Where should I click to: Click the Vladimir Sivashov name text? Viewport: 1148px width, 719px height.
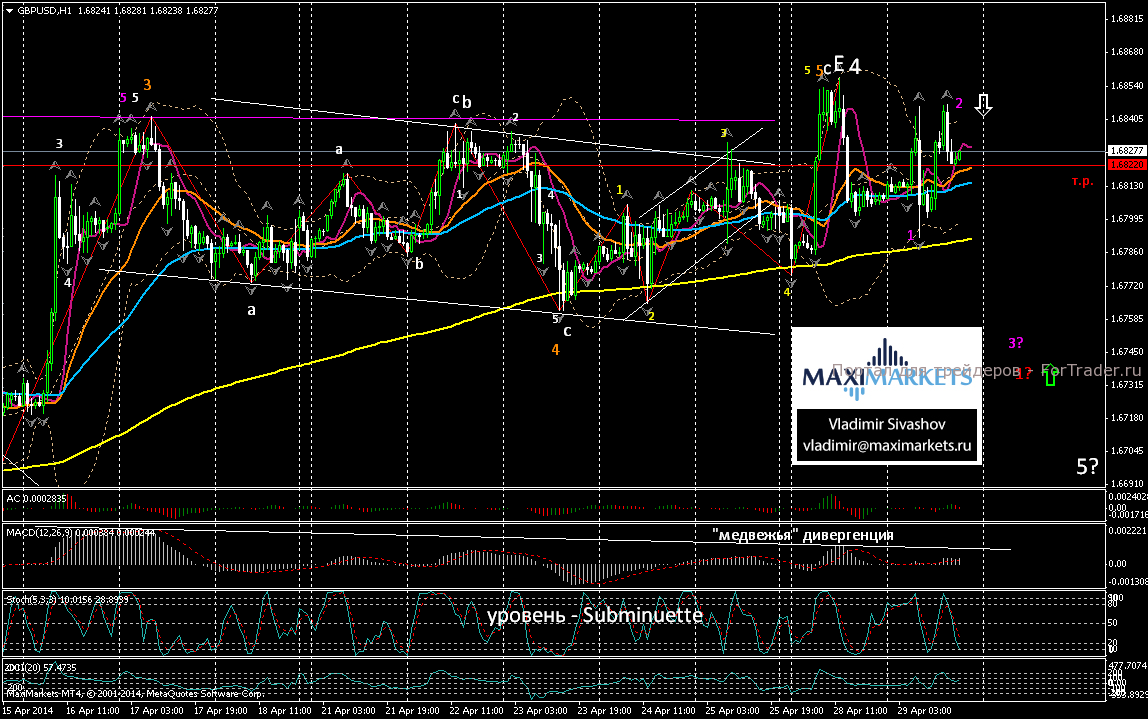tap(886, 423)
